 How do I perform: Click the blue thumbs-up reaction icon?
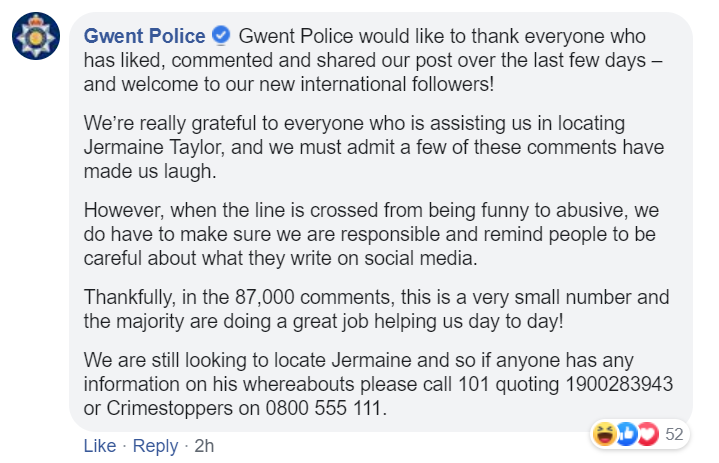(x=627, y=434)
